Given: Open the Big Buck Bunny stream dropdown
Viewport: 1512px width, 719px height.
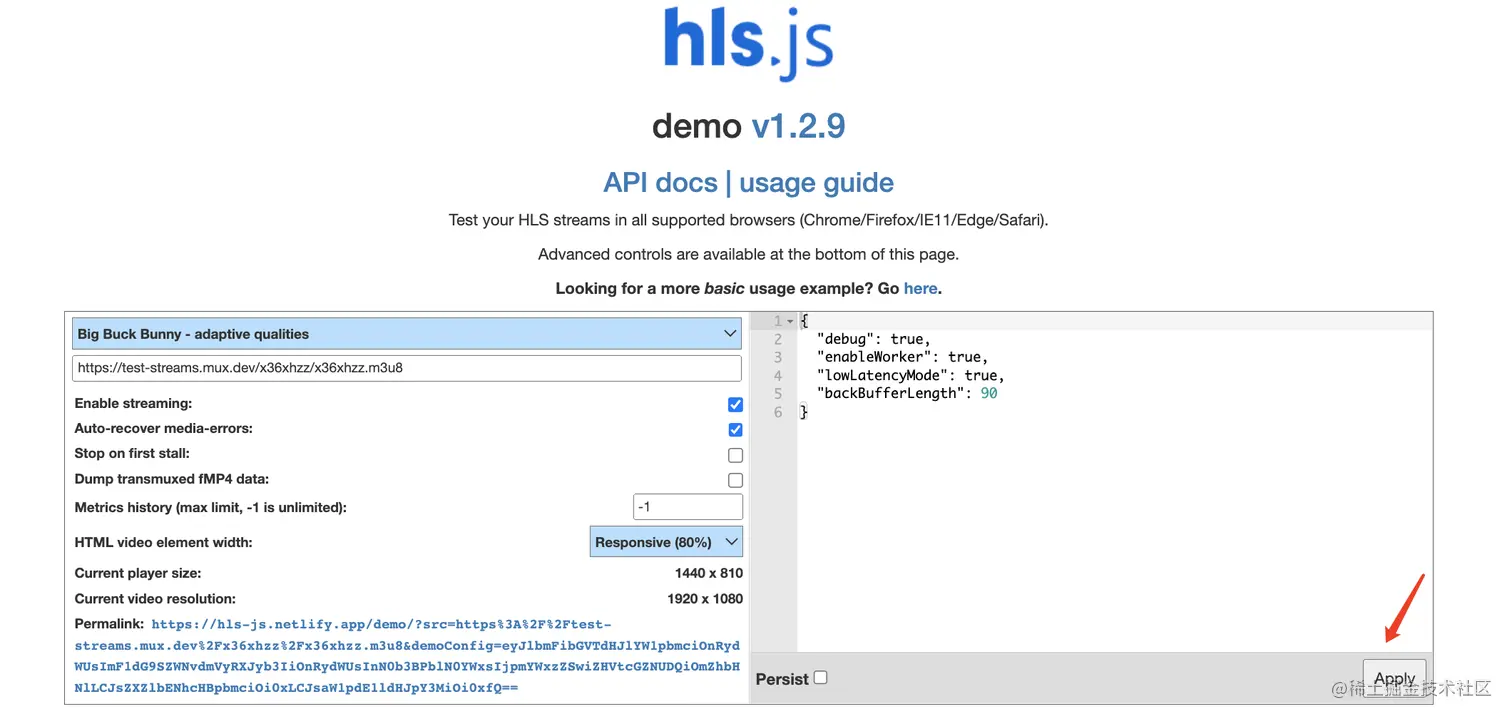Looking at the screenshot, I should (407, 333).
